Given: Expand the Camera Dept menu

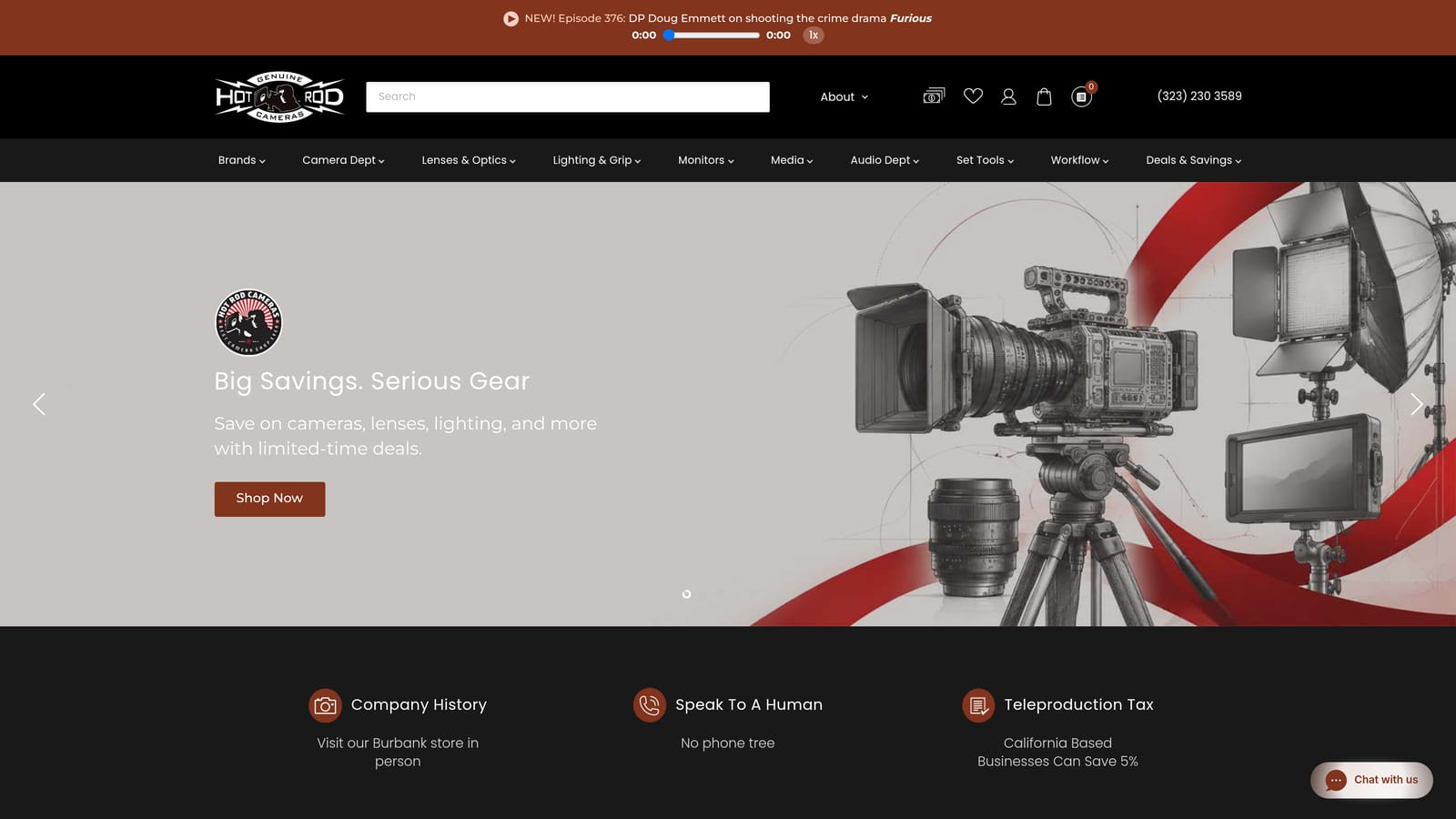Looking at the screenshot, I should [343, 160].
